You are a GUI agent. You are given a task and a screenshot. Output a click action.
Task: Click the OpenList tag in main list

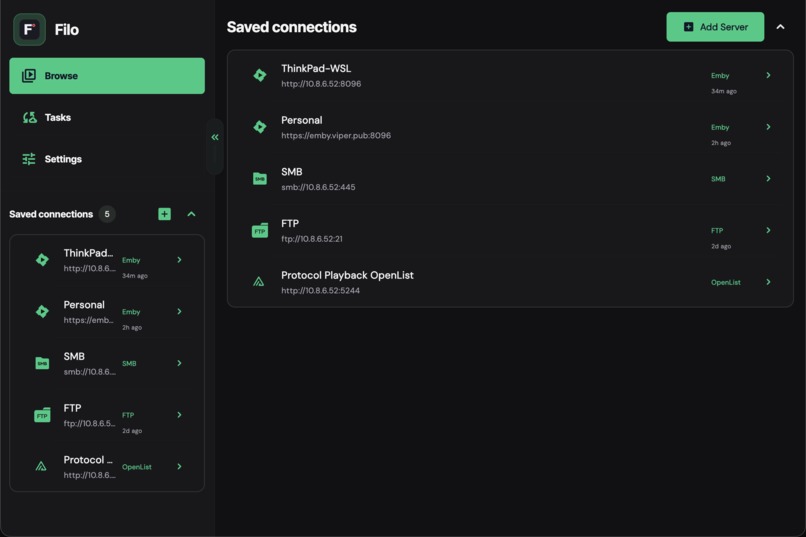pos(726,282)
